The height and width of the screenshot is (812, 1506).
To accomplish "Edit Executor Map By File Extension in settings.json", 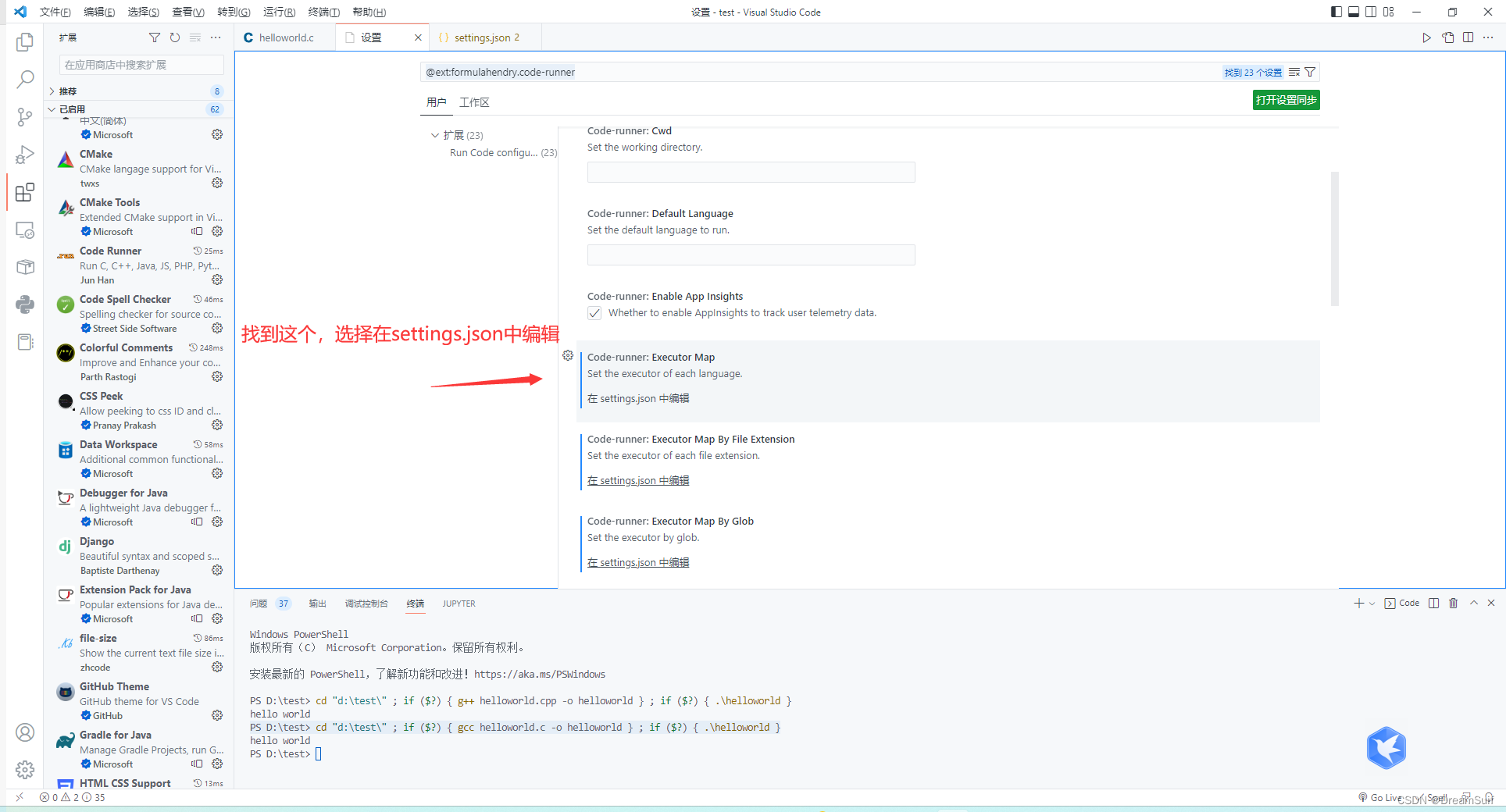I will point(638,480).
